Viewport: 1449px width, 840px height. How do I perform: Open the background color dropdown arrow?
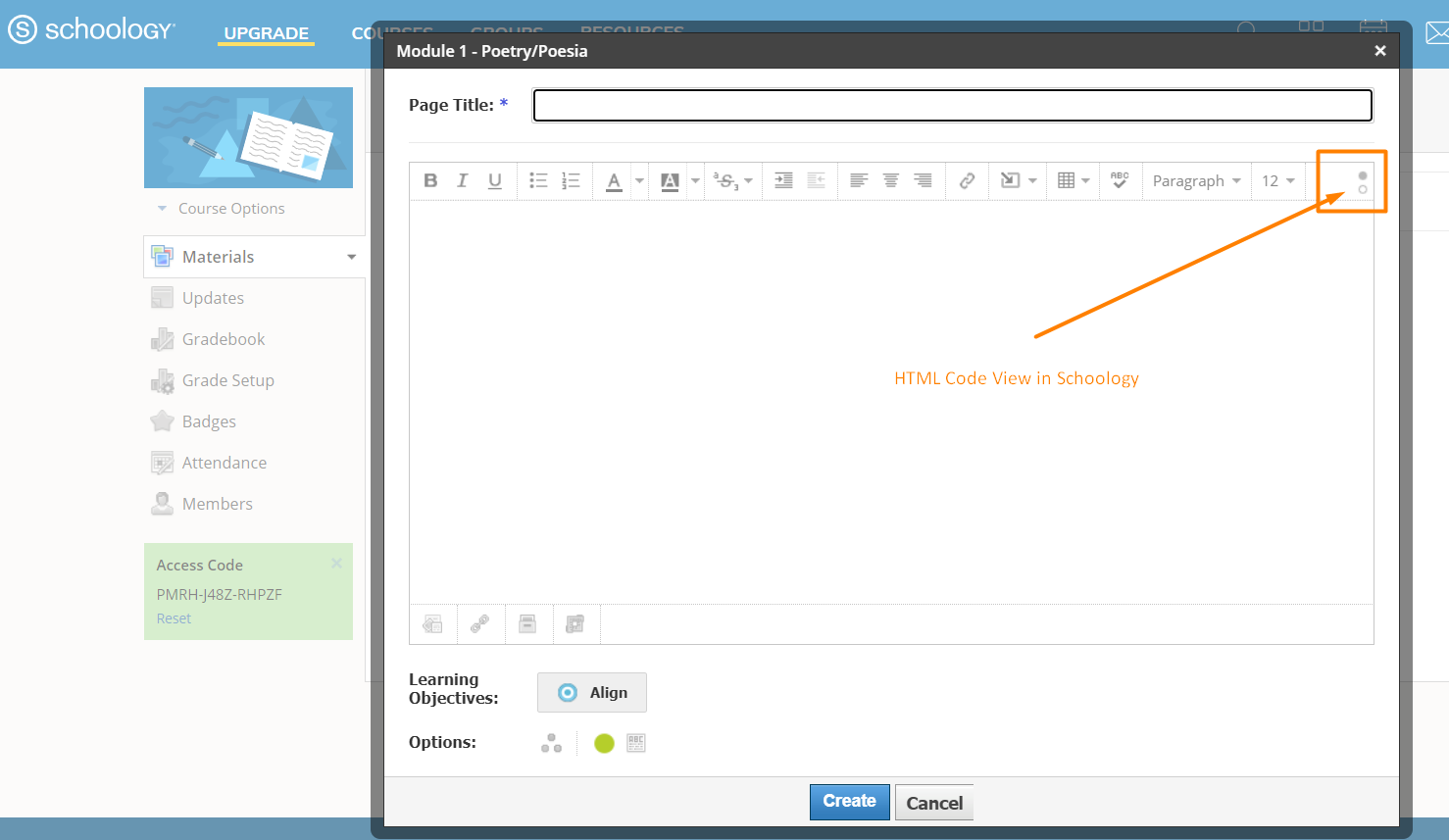(695, 180)
